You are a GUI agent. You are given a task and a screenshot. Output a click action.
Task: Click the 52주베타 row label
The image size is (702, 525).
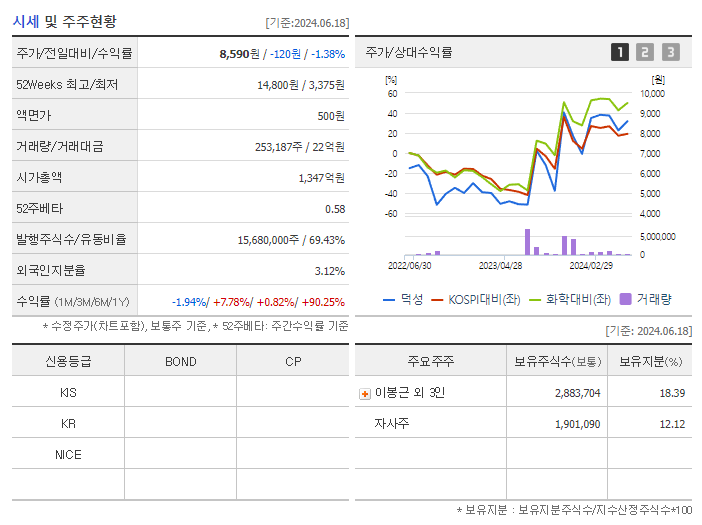[39, 209]
